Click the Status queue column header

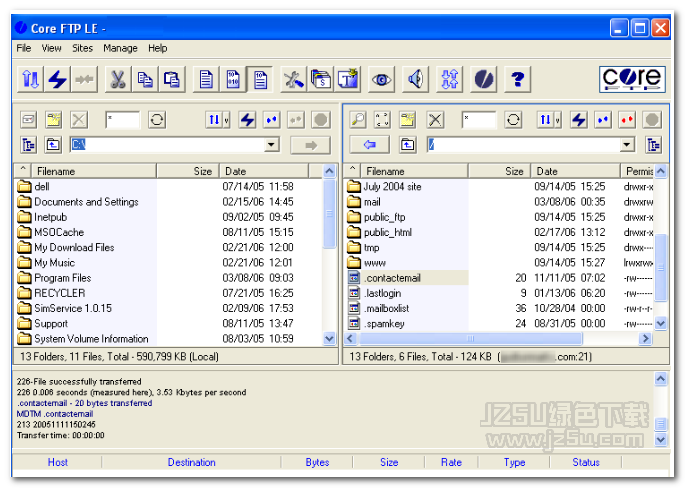click(586, 462)
